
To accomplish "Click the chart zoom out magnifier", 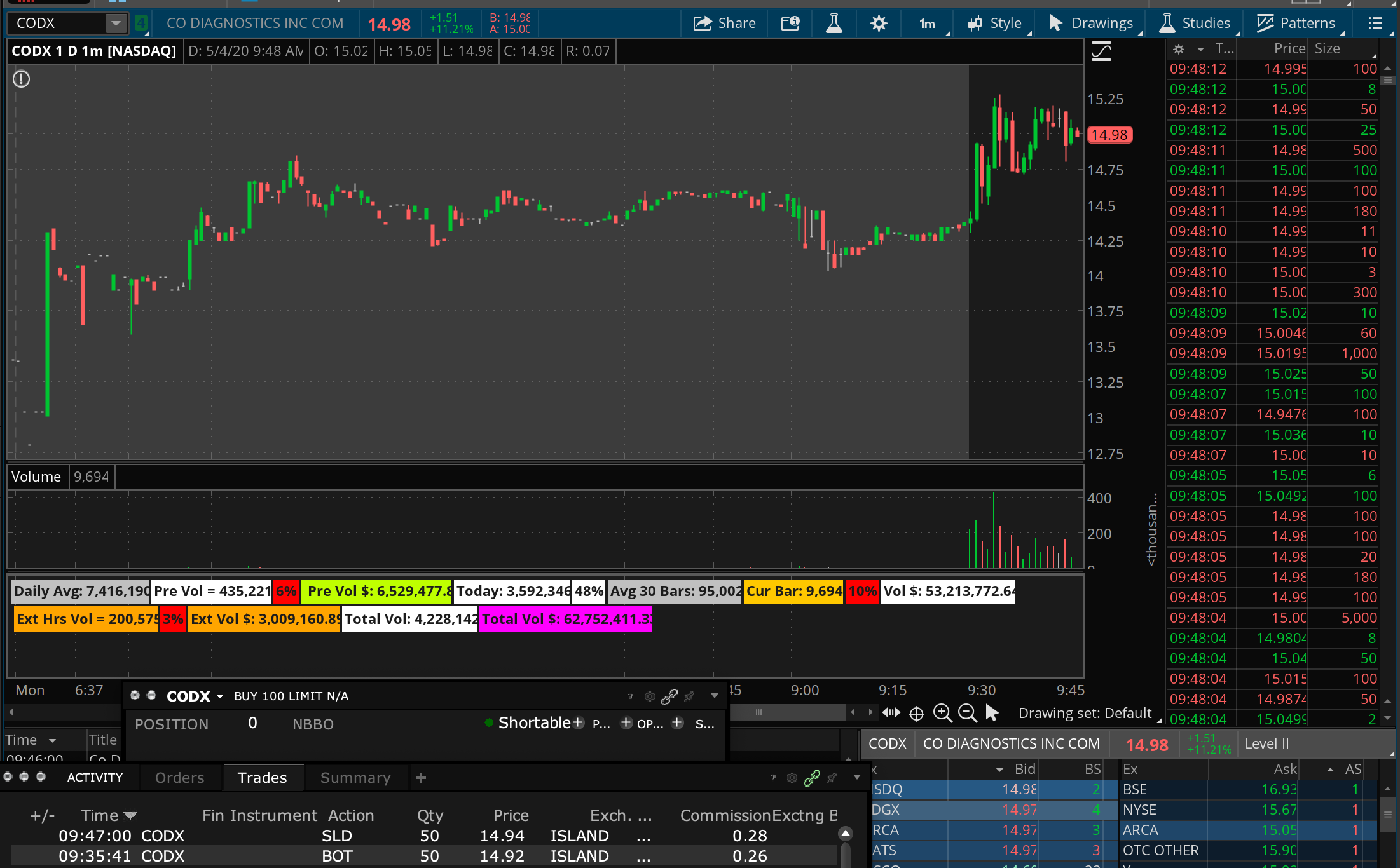I will tap(967, 713).
